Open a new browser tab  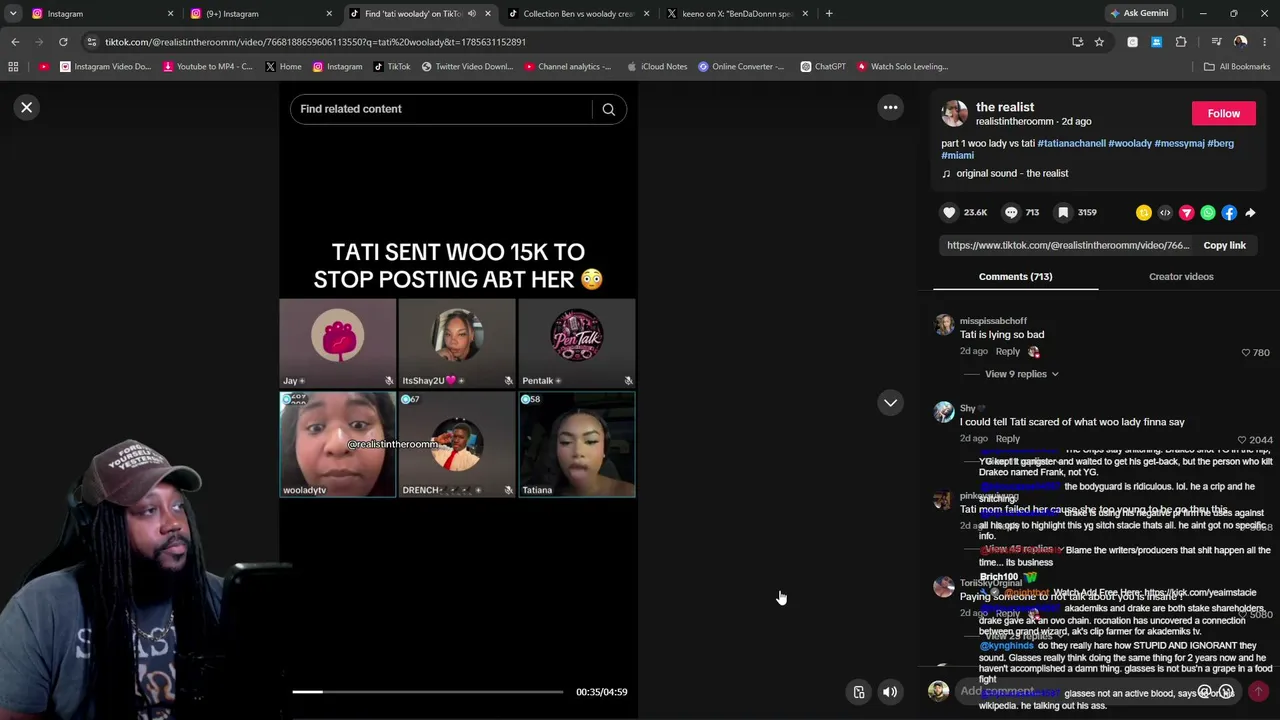click(x=829, y=14)
